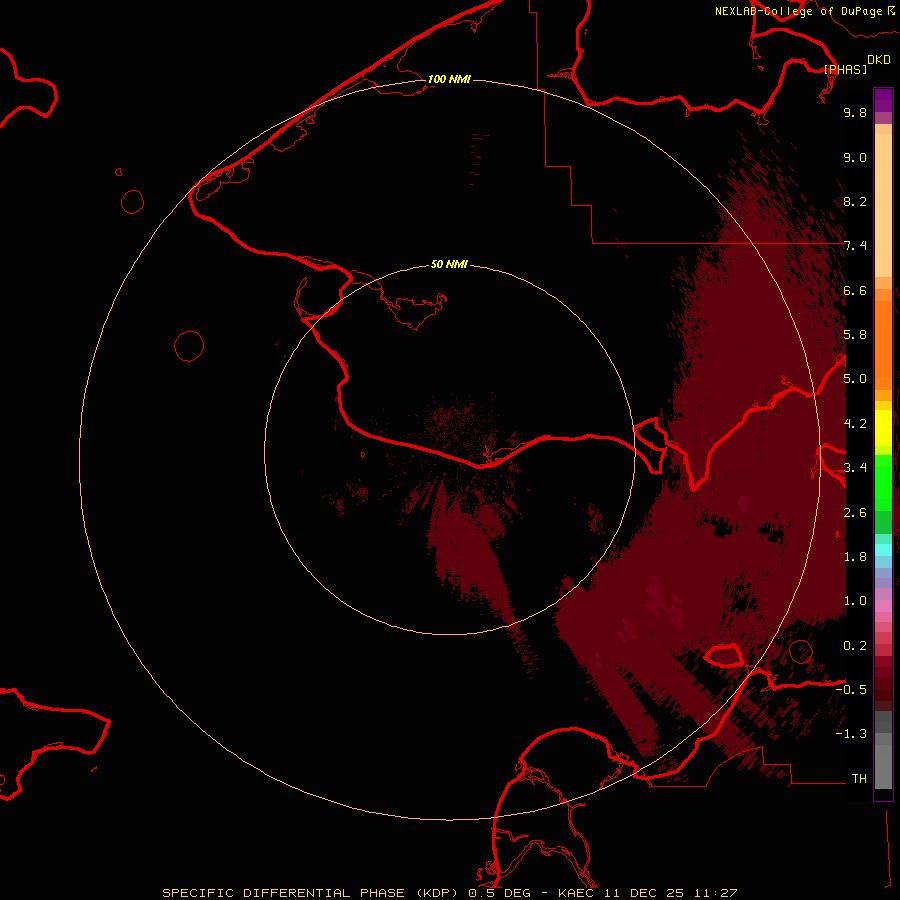Select the 1.8 value on the color scale
Viewport: 900px width, 900px height.
point(855,557)
